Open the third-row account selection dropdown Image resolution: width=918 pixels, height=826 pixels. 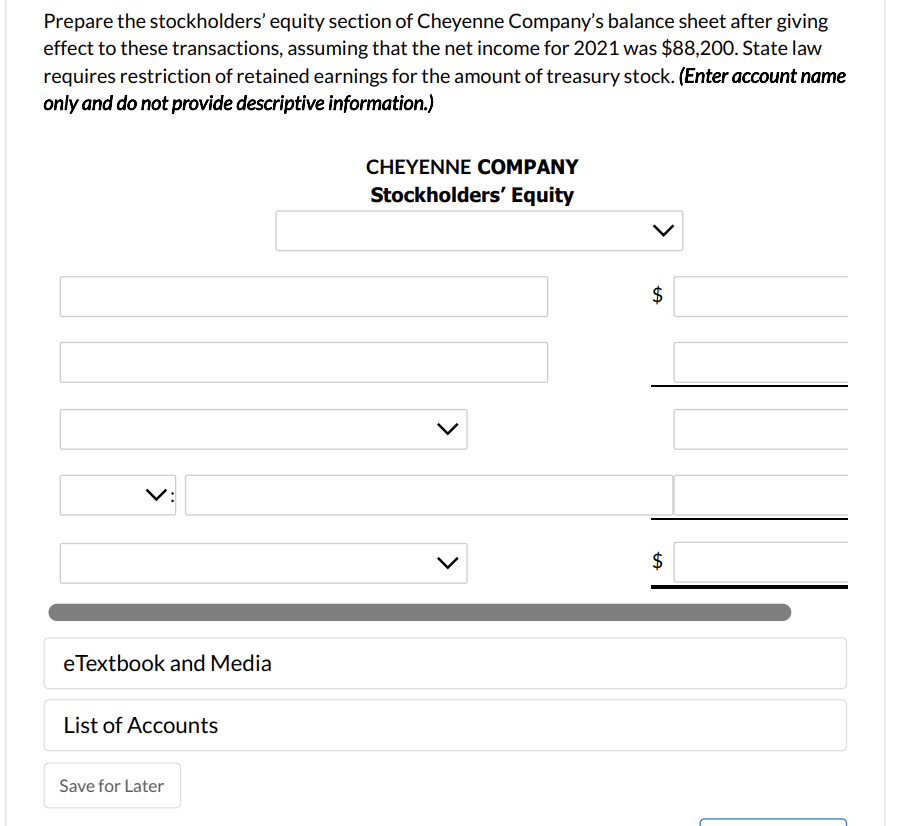pyautogui.click(x=263, y=429)
